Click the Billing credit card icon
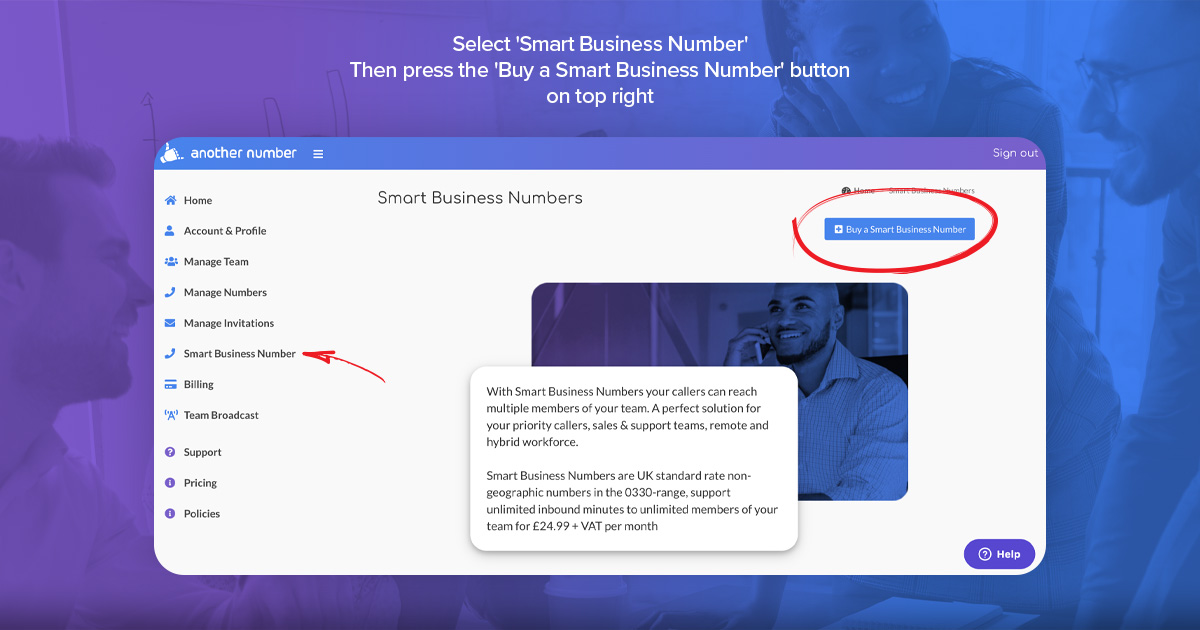This screenshot has width=1200, height=630. [170, 384]
